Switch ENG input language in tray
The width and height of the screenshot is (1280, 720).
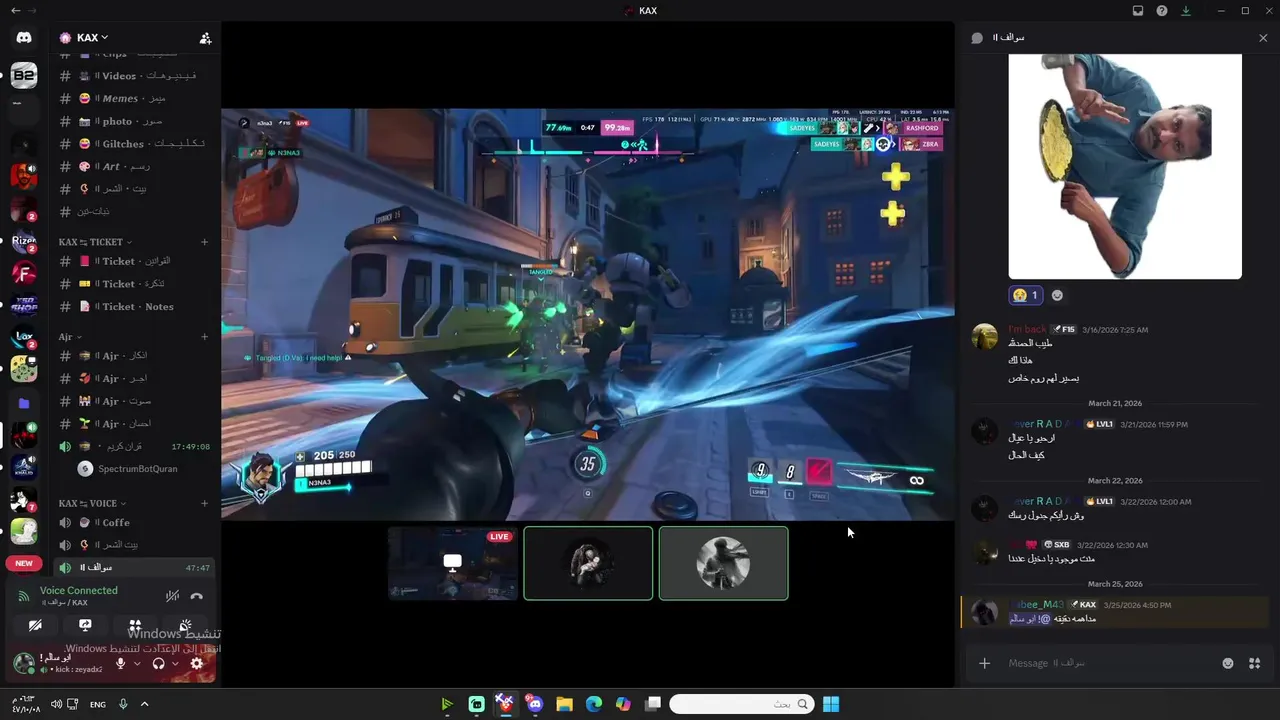point(98,704)
